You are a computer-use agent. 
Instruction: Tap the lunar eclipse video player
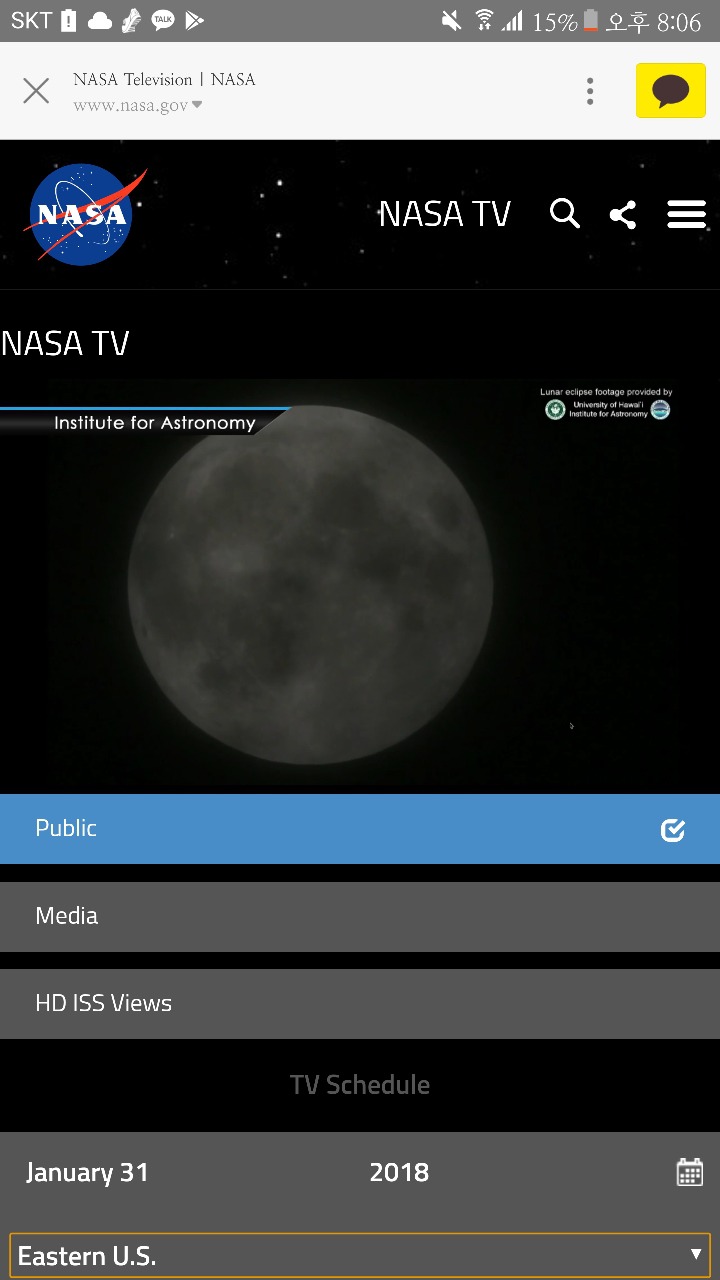tap(360, 586)
